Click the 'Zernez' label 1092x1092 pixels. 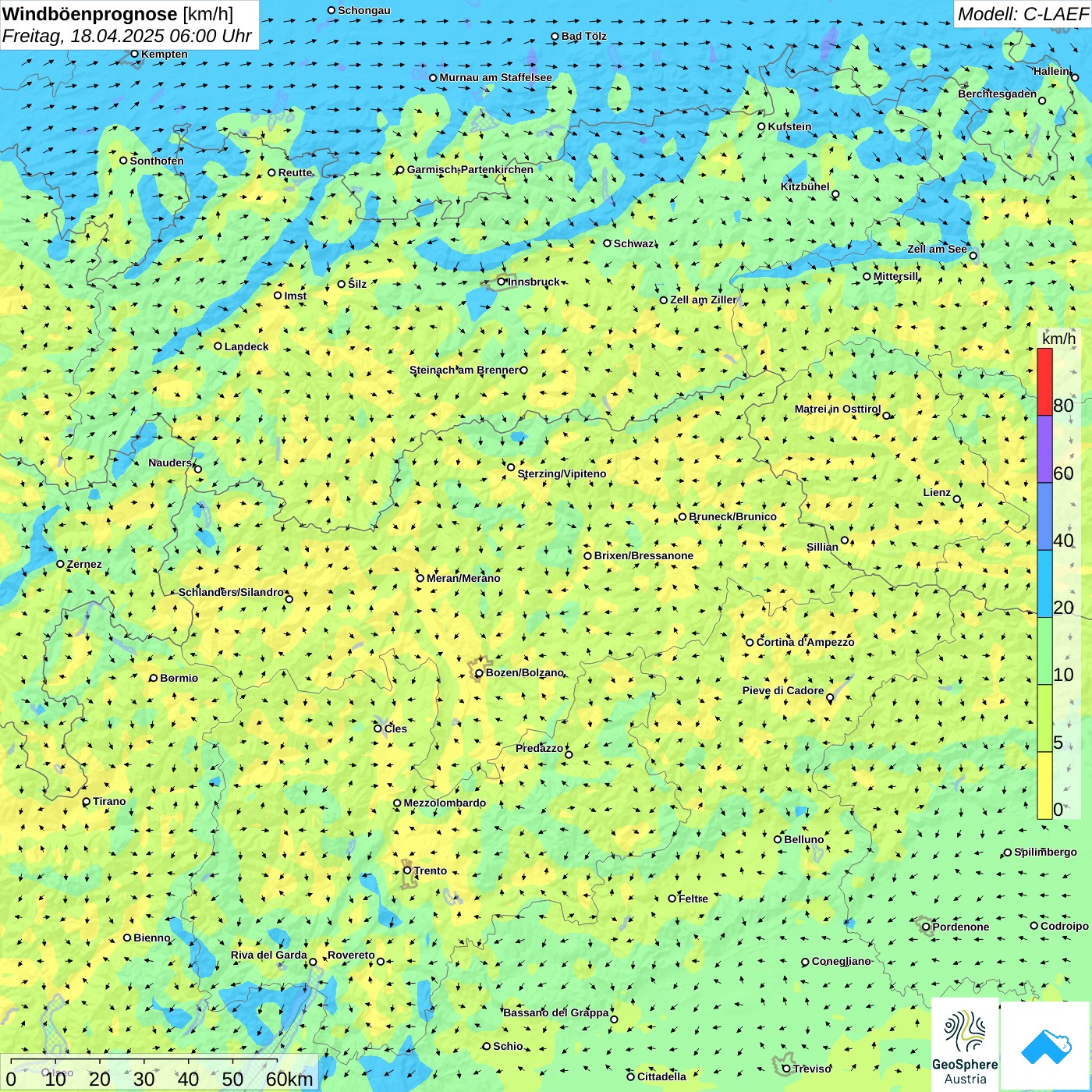point(84,564)
